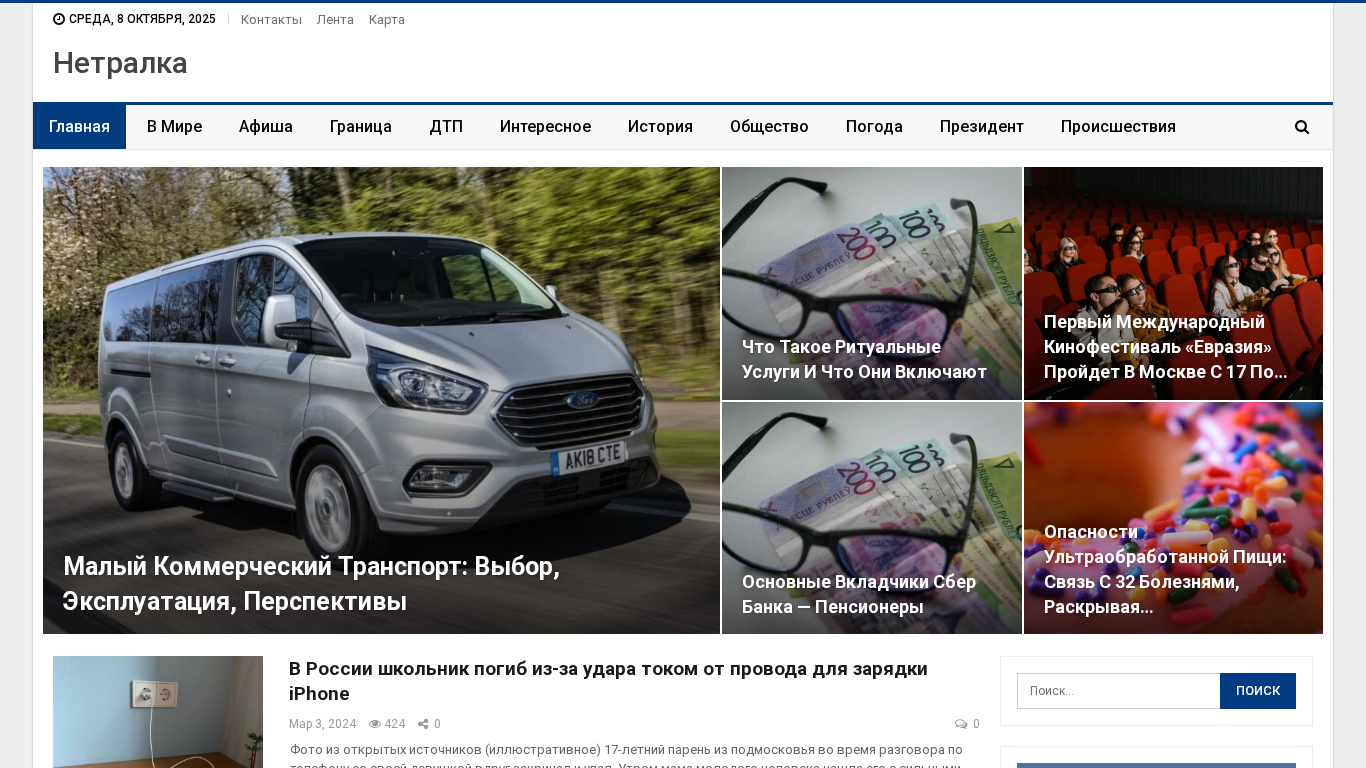Open the Лента link
This screenshot has width=1366, height=768.
335,20
